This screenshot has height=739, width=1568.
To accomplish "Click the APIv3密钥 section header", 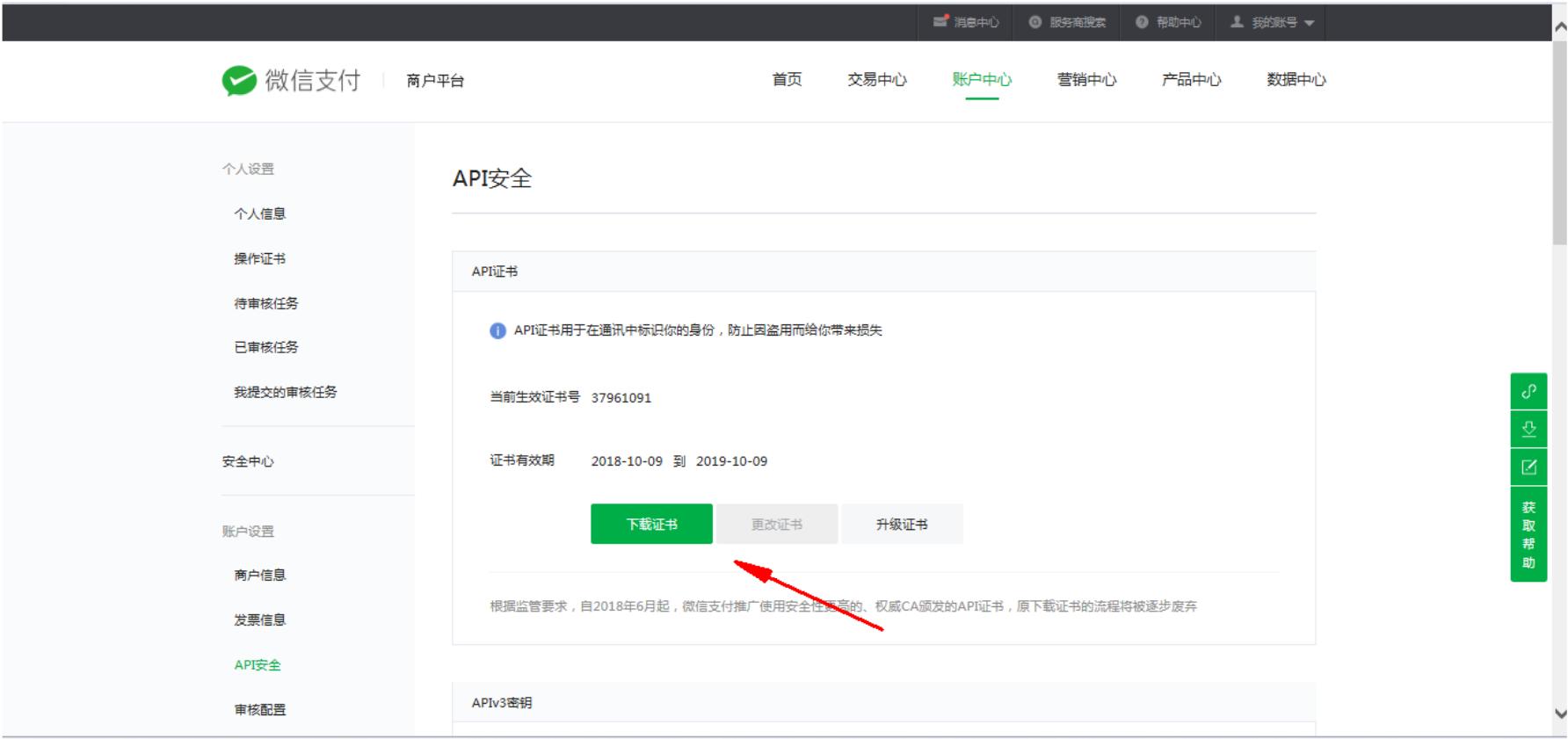I will tap(501, 703).
